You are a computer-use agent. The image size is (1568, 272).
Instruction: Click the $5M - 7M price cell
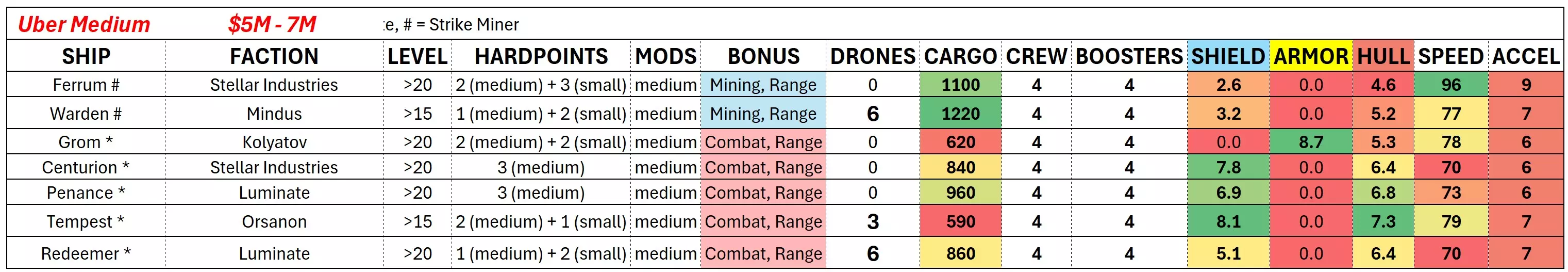pyautogui.click(x=272, y=24)
